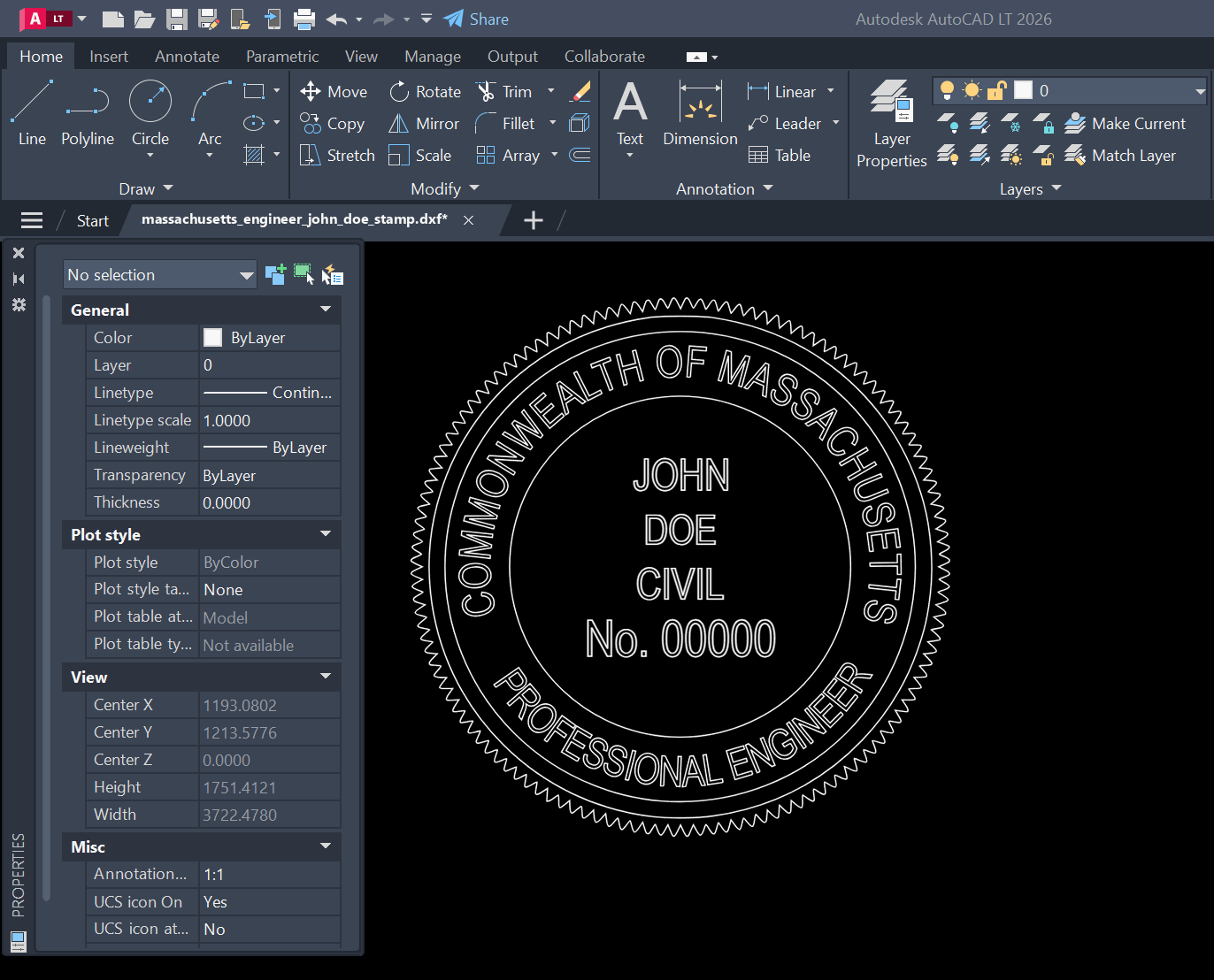This screenshot has height=980, width=1214.
Task: Switch to the View ribbon tab
Action: [x=361, y=57]
